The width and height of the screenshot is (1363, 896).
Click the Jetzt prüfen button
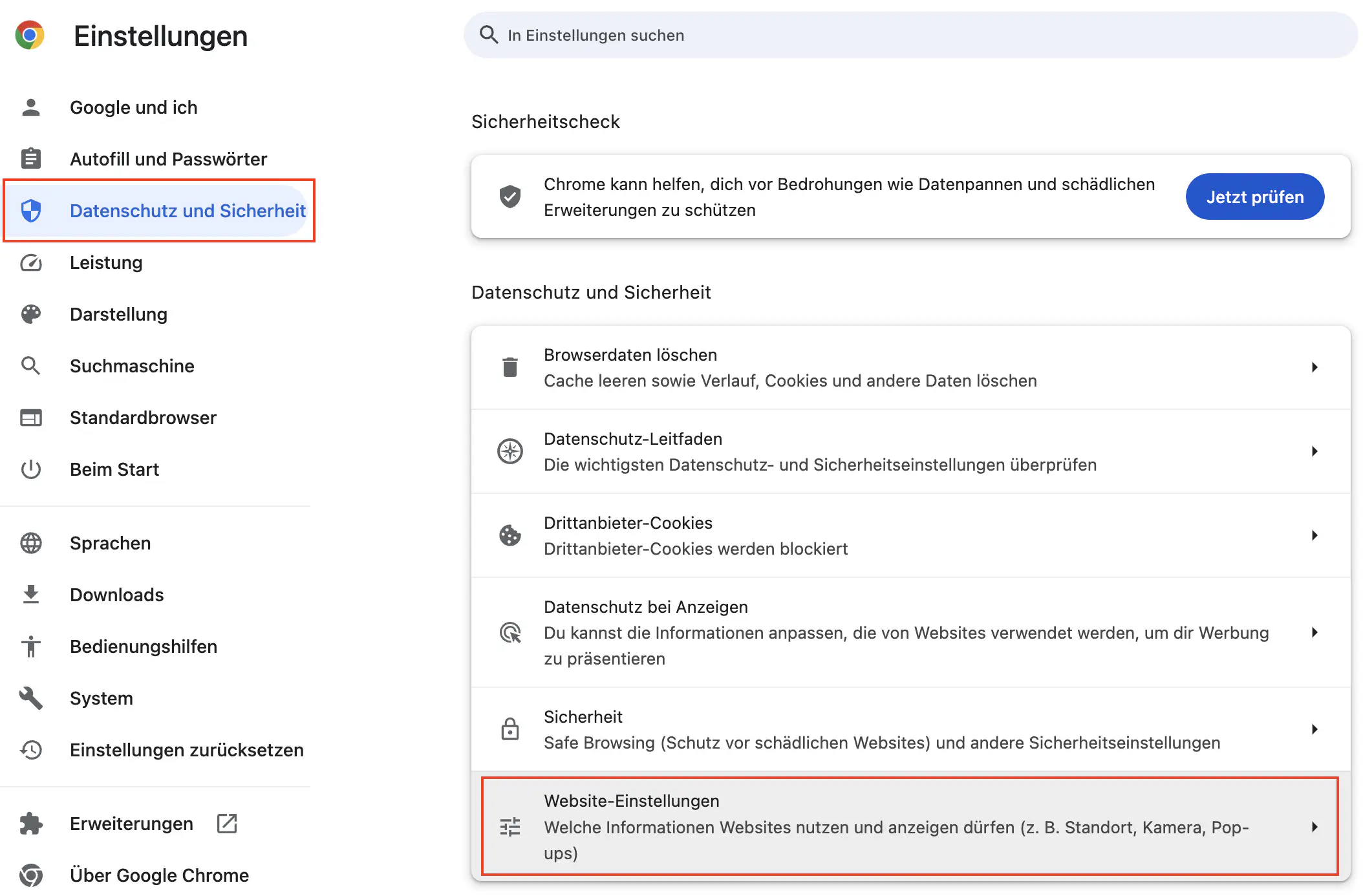coord(1254,197)
